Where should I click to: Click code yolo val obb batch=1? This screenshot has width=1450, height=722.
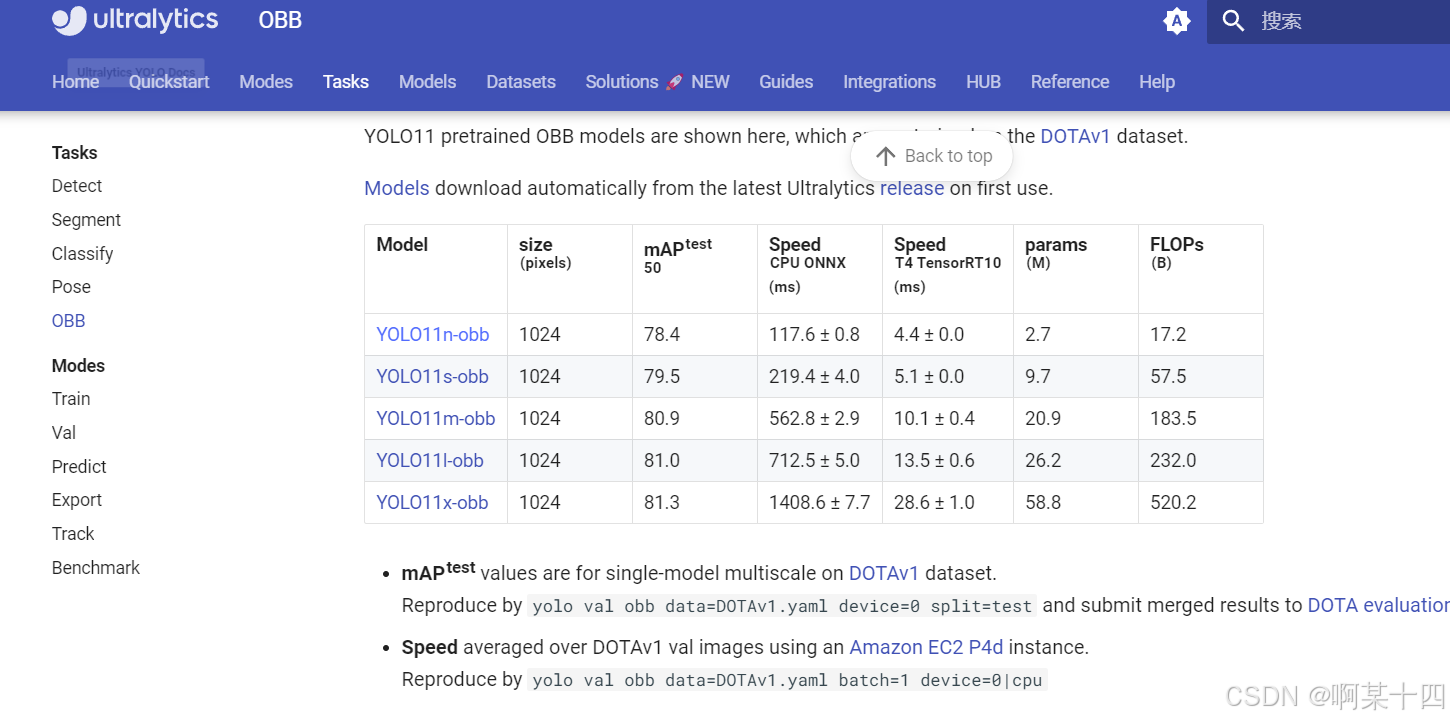pos(787,681)
